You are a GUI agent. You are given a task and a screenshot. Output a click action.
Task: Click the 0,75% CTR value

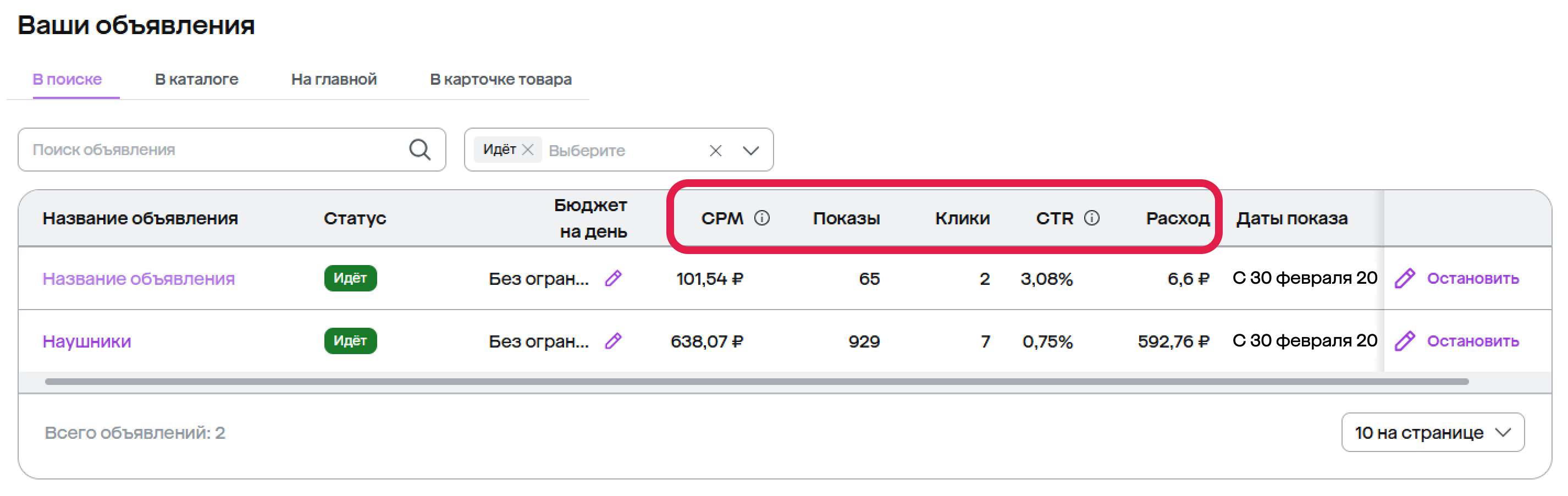1047,341
